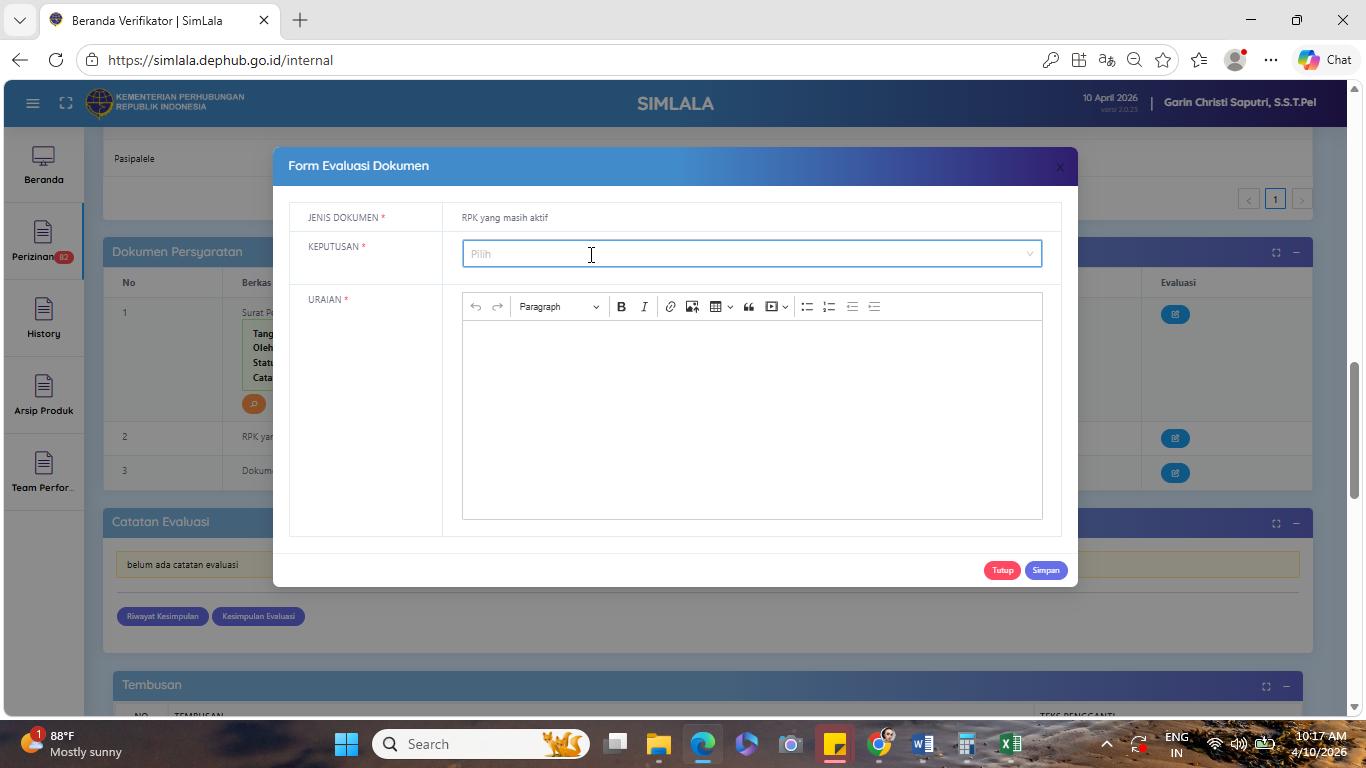
Task: Collapse the Tembusan panel
Action: [x=1286, y=686]
